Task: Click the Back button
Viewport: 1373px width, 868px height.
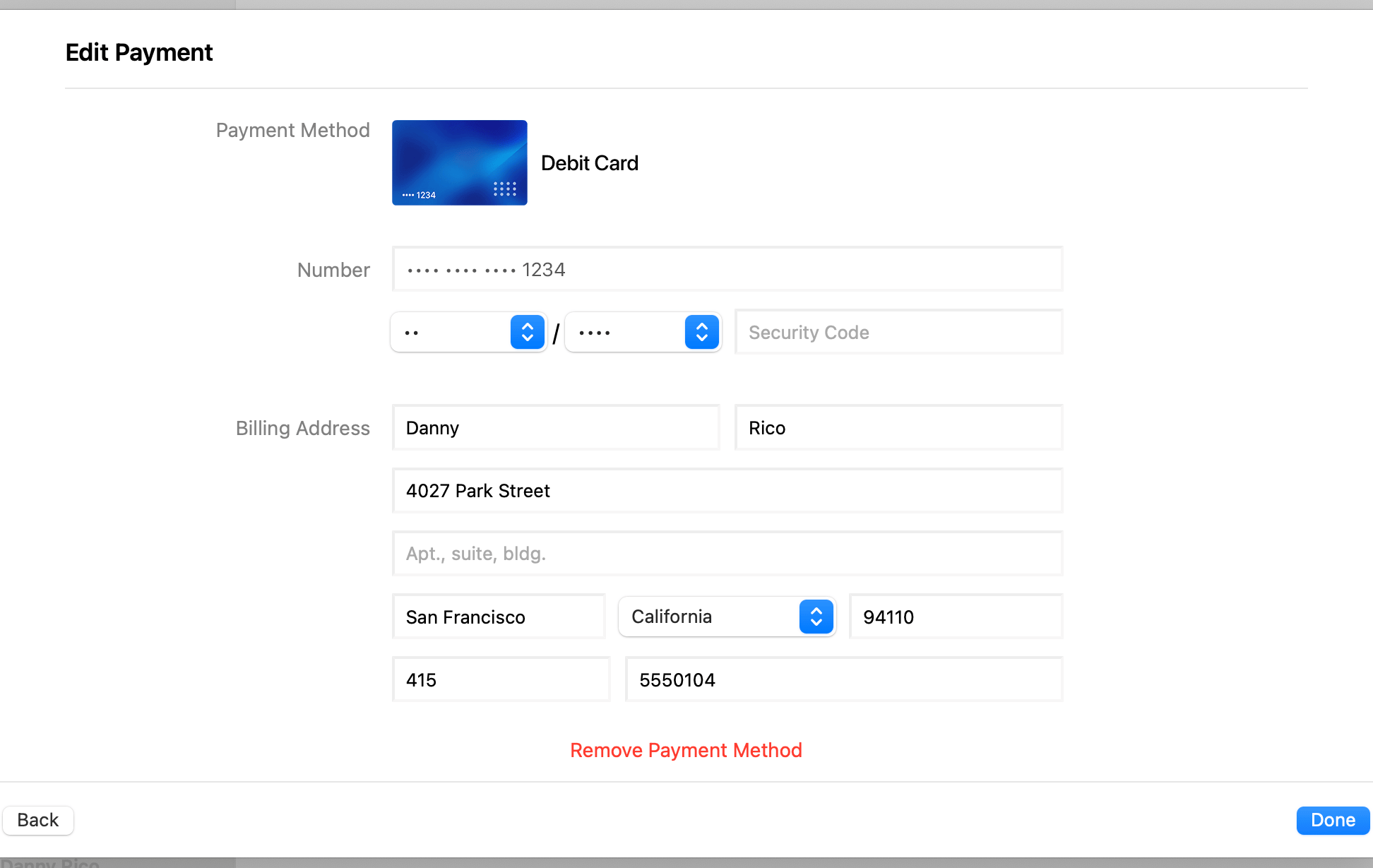Action: 38,820
